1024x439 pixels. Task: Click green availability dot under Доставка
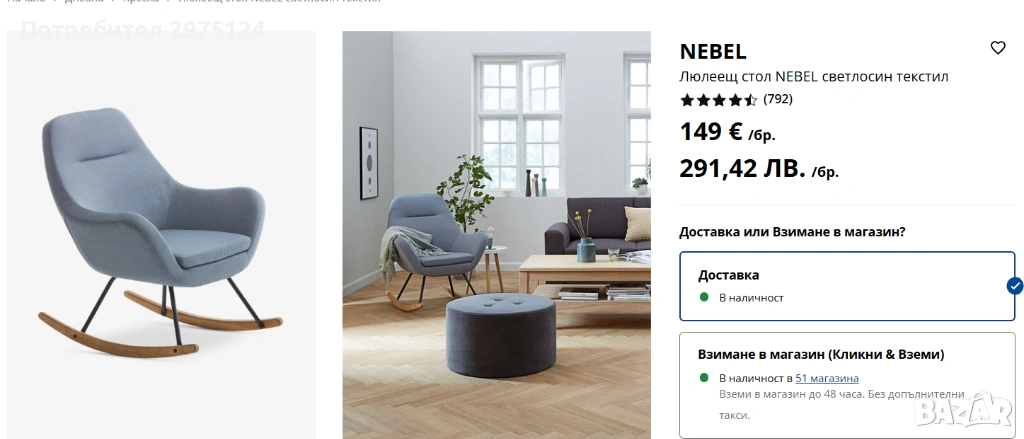tap(704, 297)
